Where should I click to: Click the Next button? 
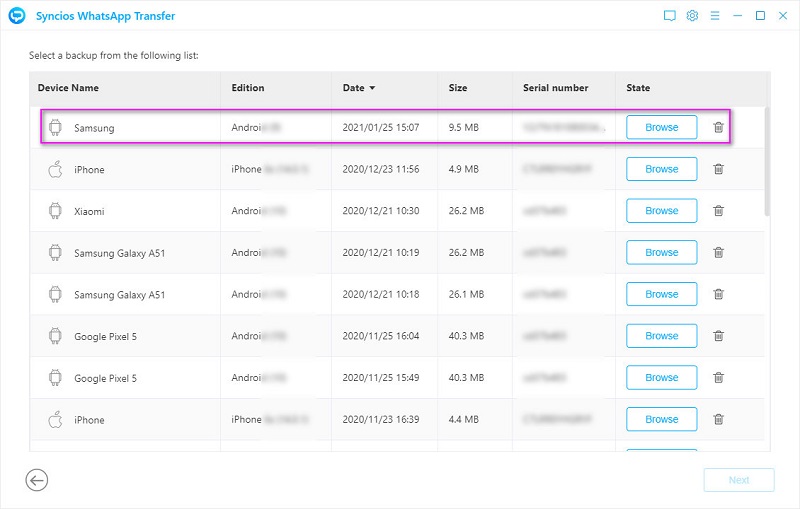pos(739,480)
